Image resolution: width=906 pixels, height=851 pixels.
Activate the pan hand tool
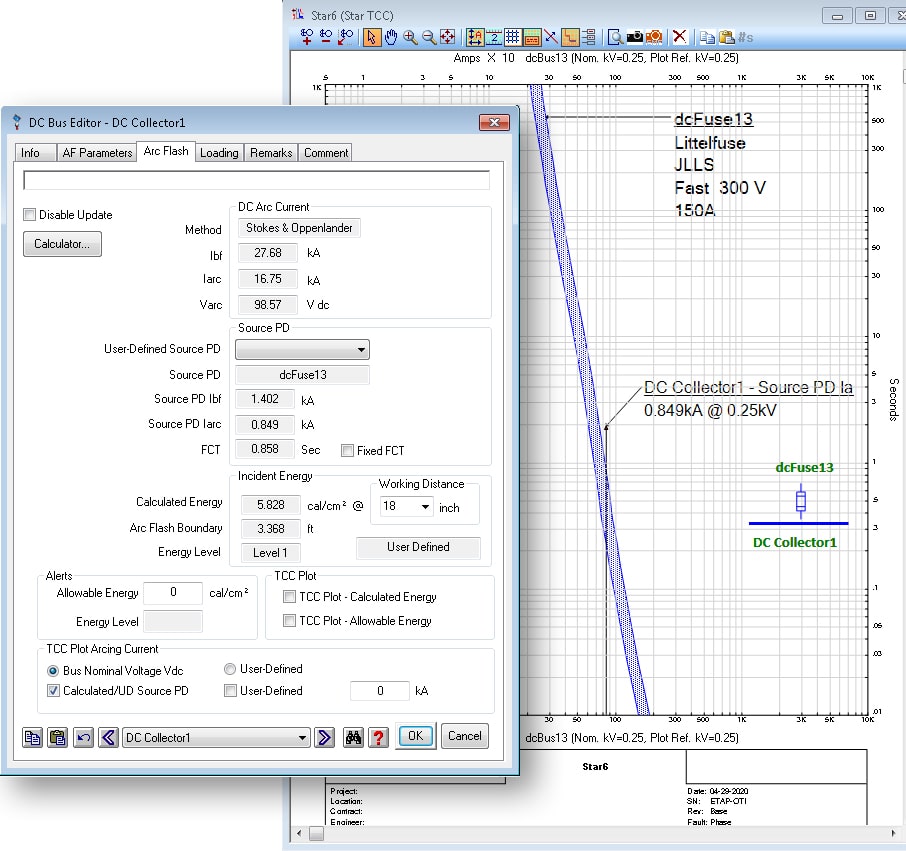(391, 37)
